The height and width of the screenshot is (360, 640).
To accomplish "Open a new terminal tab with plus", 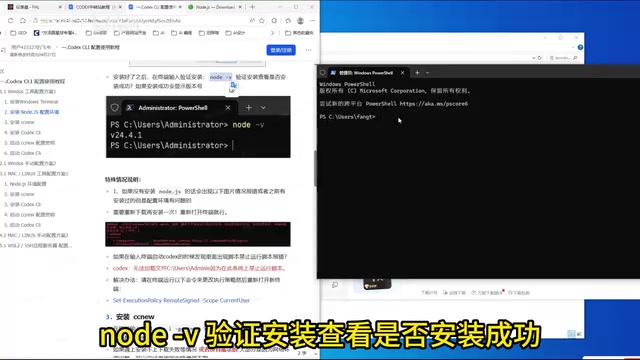I will point(417,73).
